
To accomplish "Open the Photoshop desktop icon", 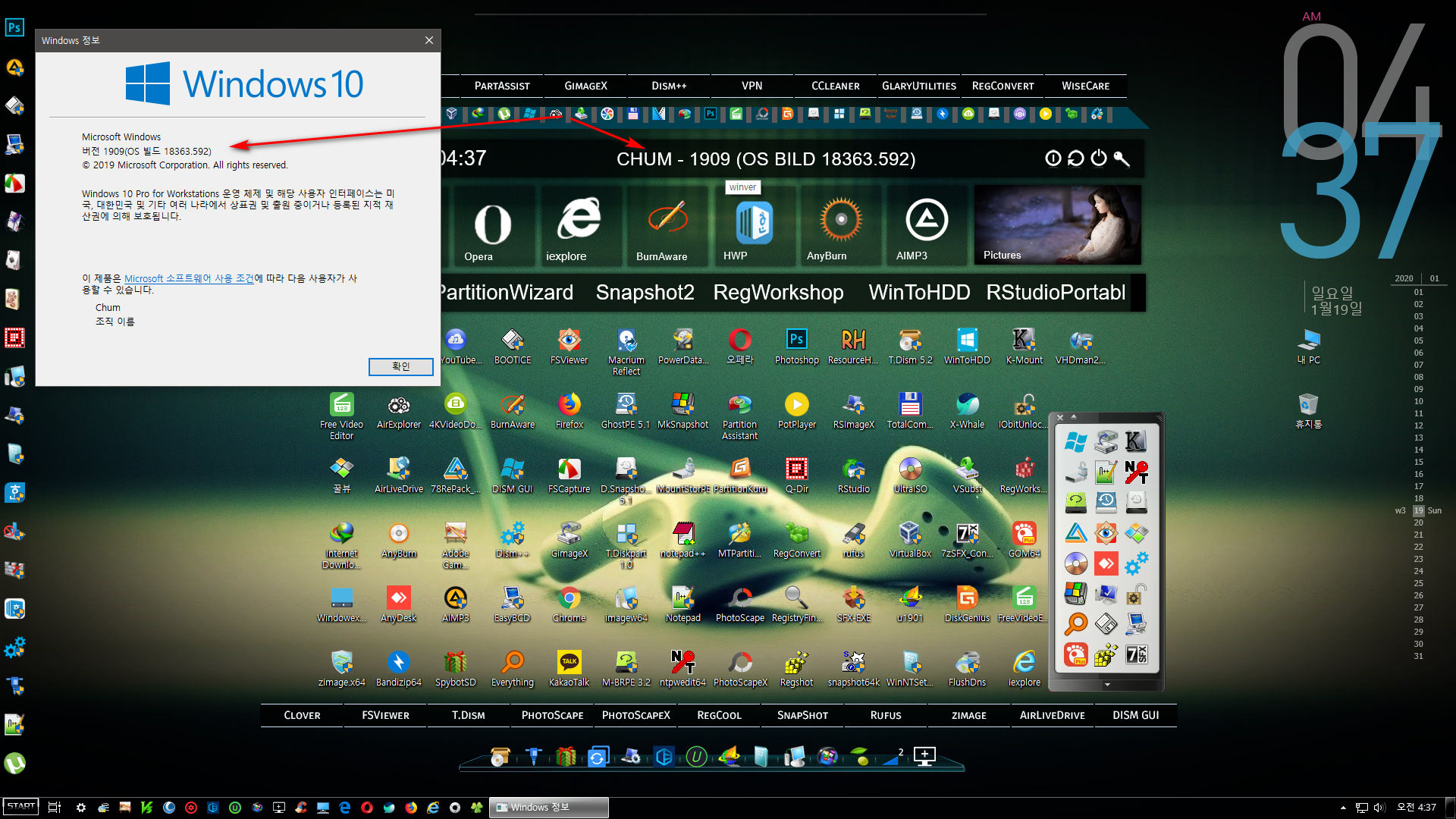I will [796, 347].
